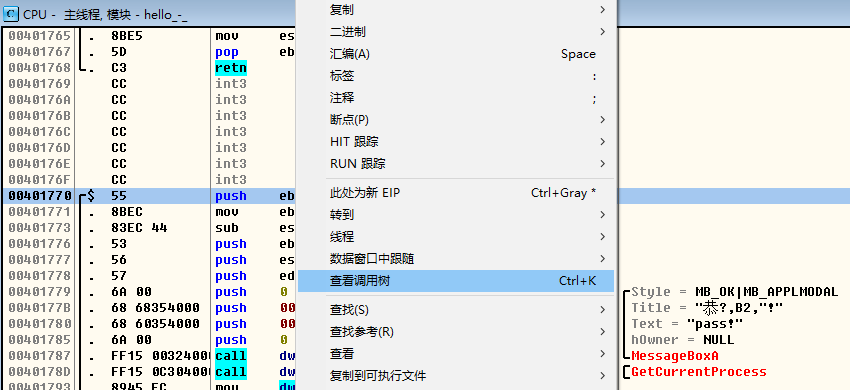This screenshot has width=850, height=390.
Task: Choose 标签 from the context menu
Action: 456,76
